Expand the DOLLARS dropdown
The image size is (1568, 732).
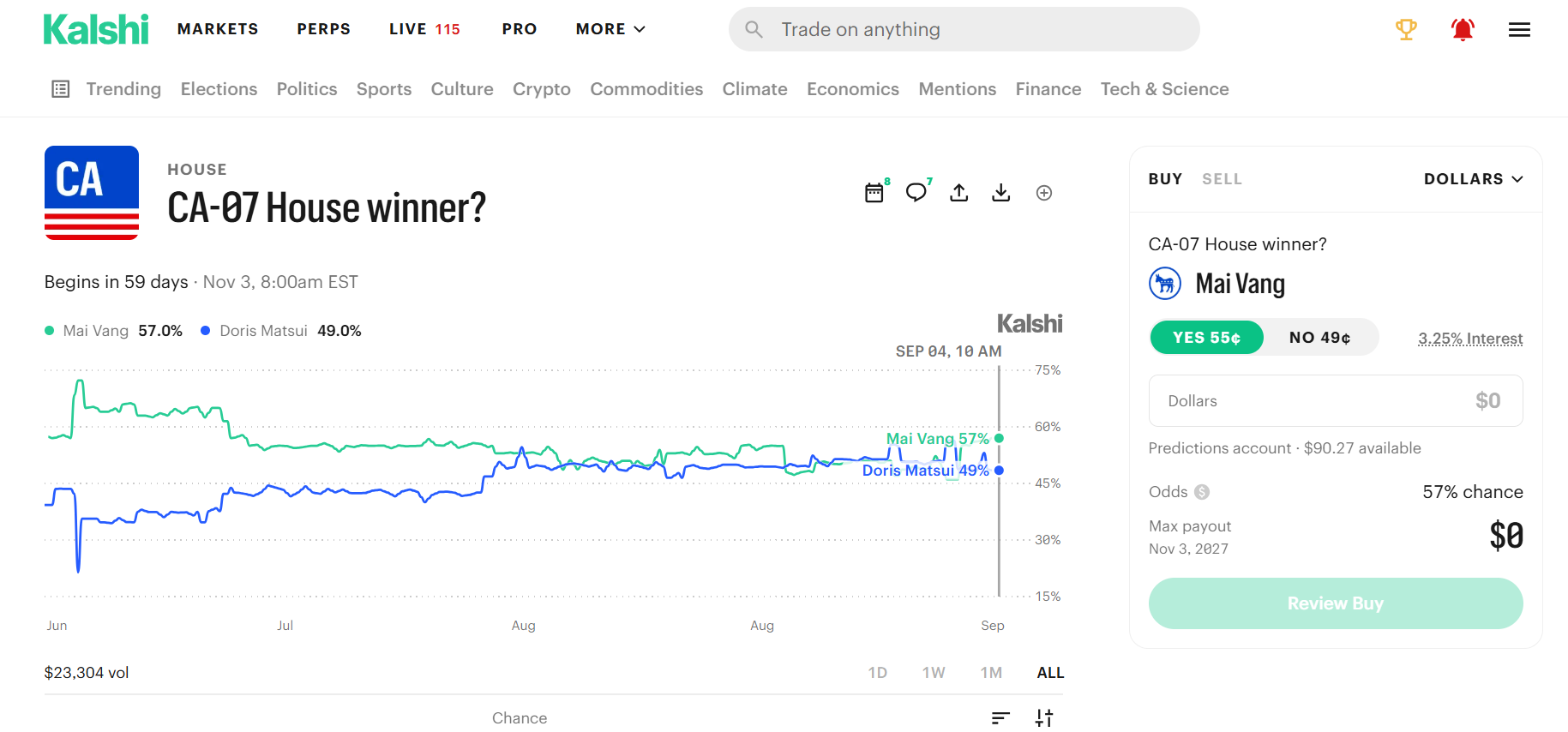pyautogui.click(x=1474, y=179)
